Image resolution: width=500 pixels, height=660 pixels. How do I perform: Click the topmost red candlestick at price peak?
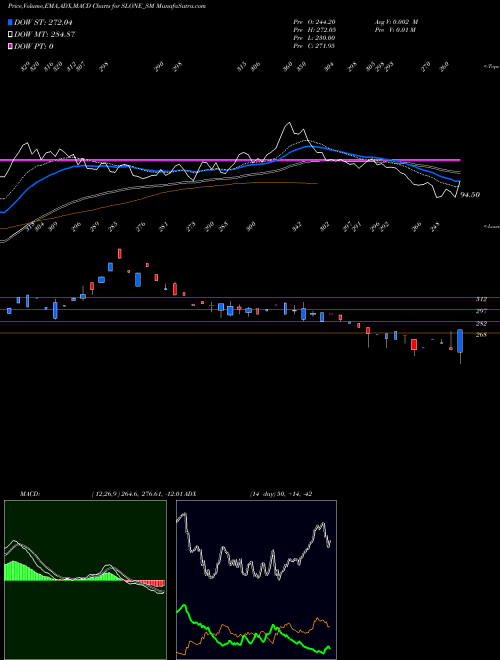[x=120, y=253]
